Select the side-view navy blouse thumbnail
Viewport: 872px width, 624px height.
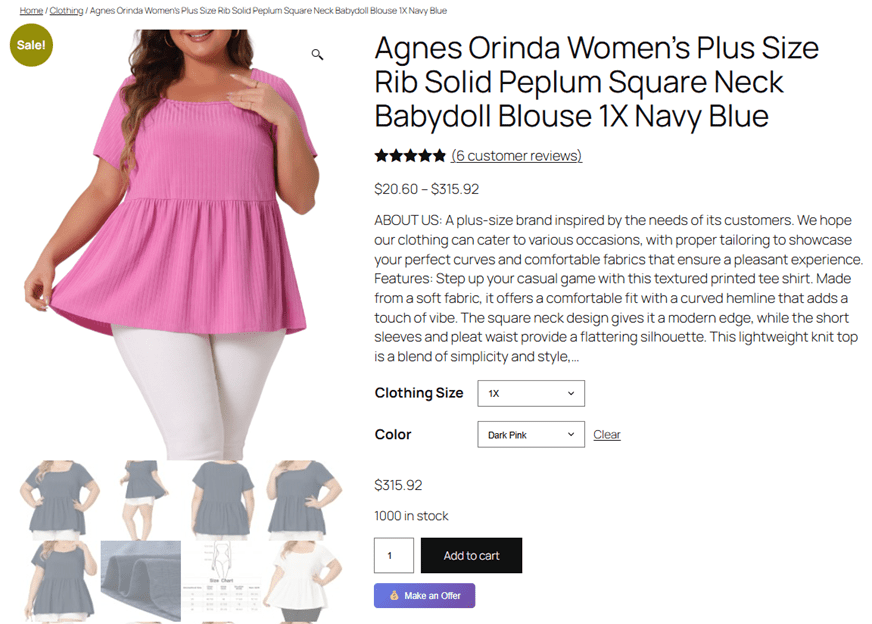pos(141,500)
